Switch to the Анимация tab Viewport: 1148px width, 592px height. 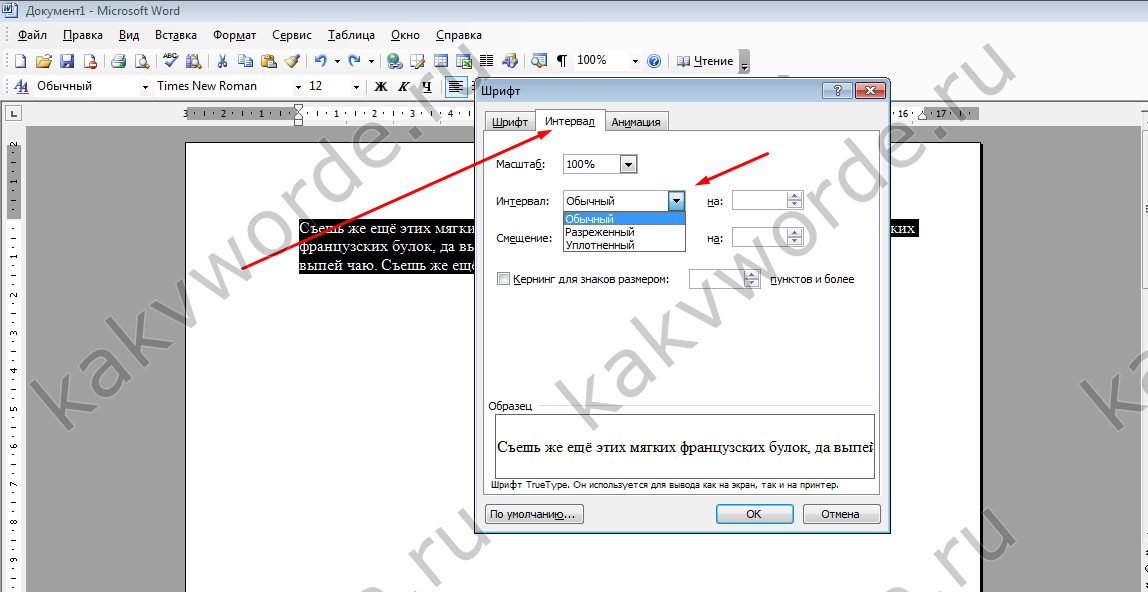636,122
